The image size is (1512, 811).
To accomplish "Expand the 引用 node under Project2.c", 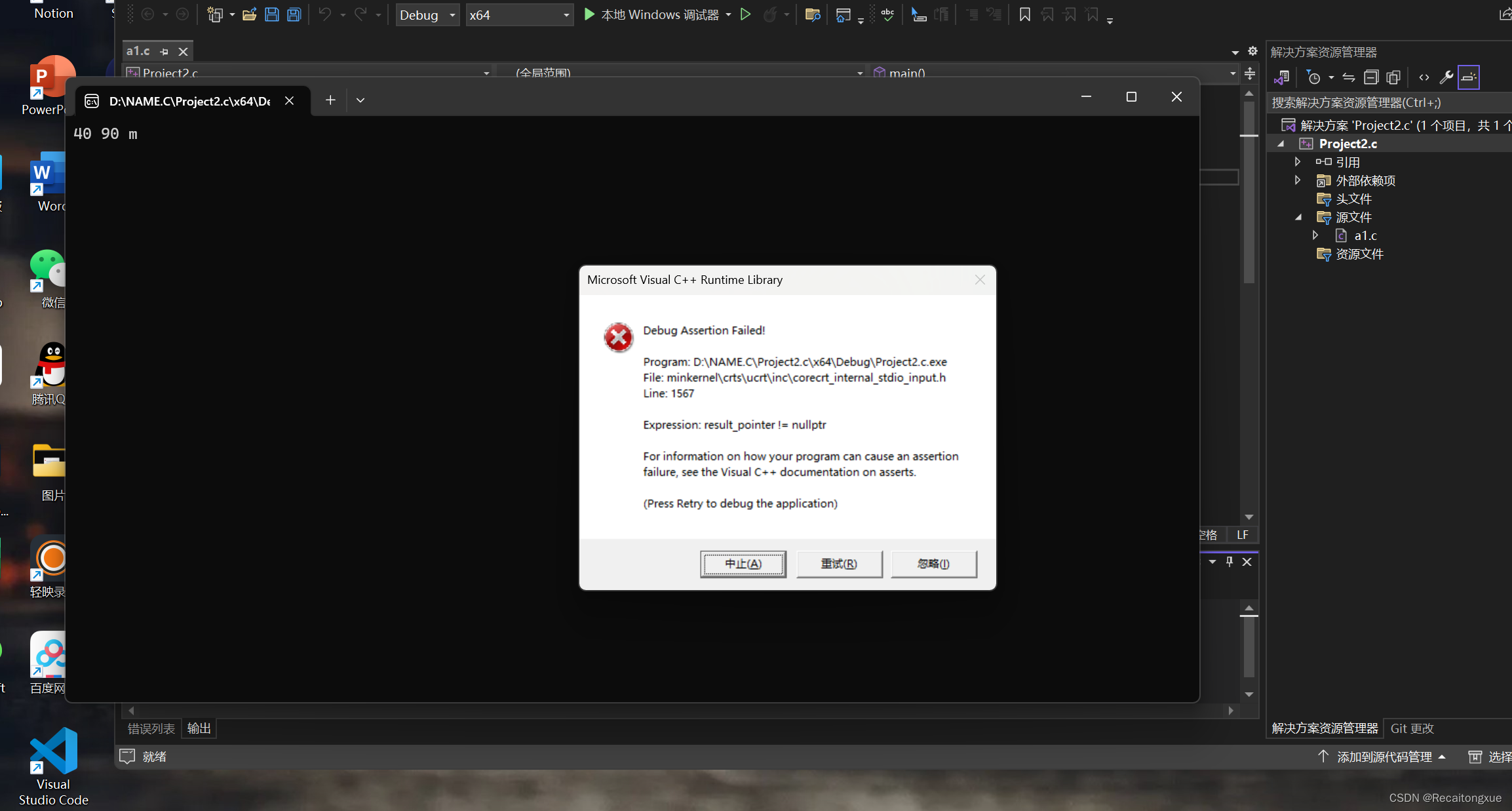I will (x=1298, y=162).
